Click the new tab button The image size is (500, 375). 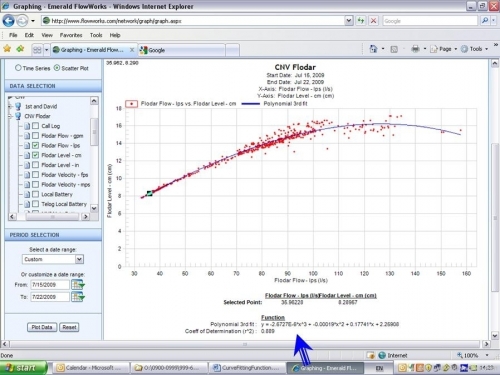pos(233,50)
